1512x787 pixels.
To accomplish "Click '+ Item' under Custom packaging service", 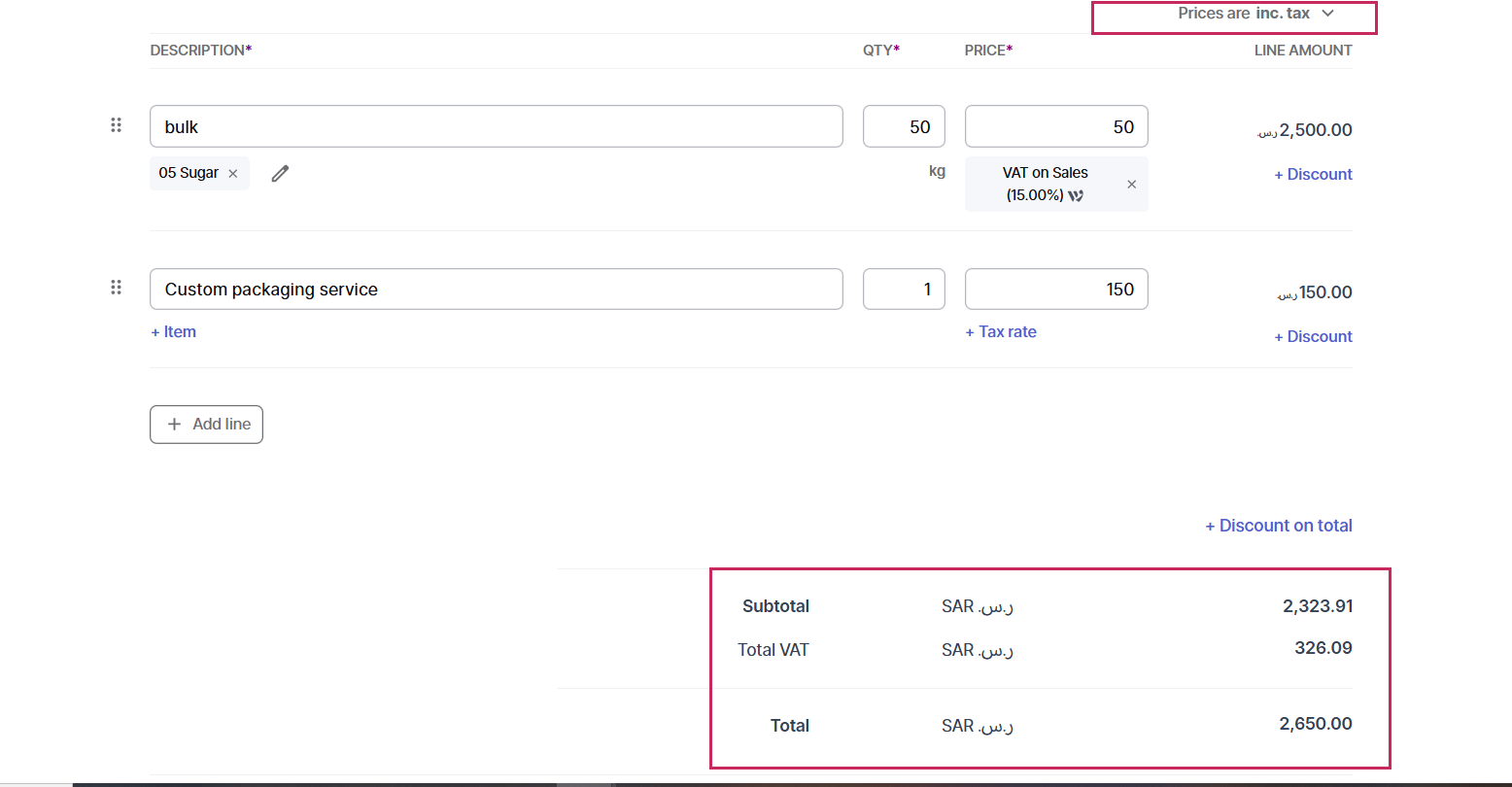I will tap(174, 332).
